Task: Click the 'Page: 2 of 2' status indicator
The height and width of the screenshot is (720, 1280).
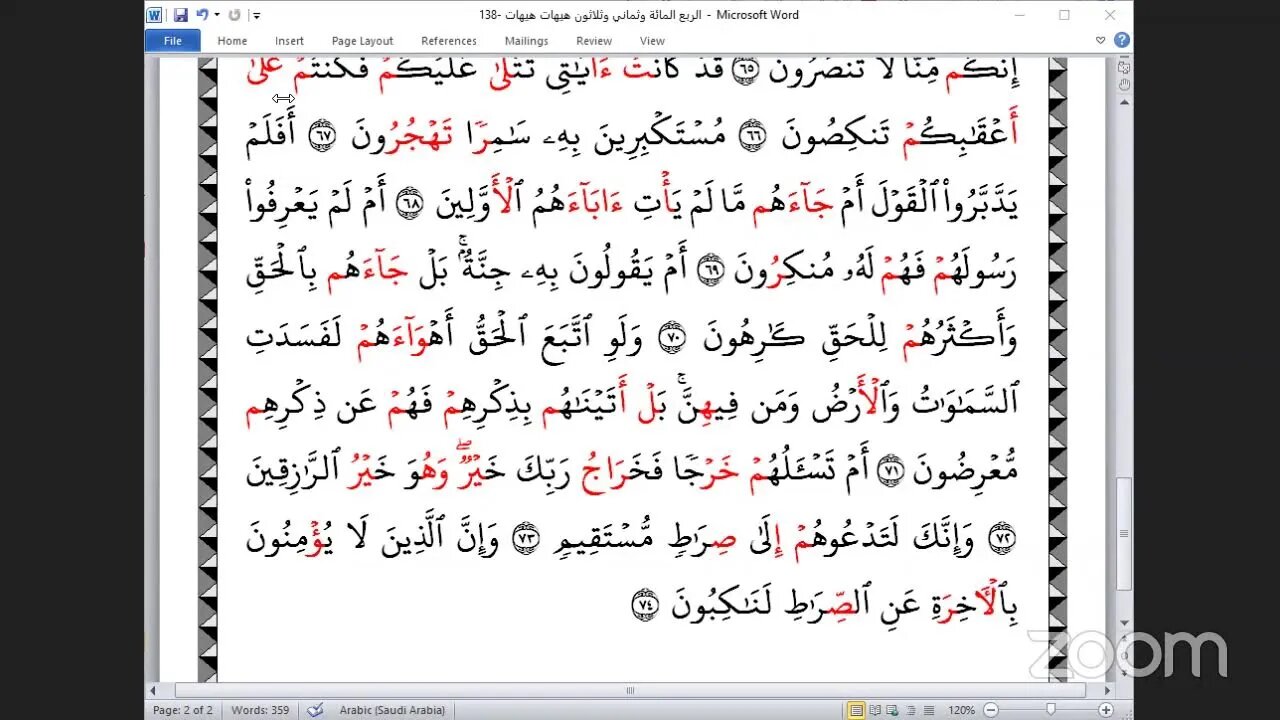Action: [182, 710]
